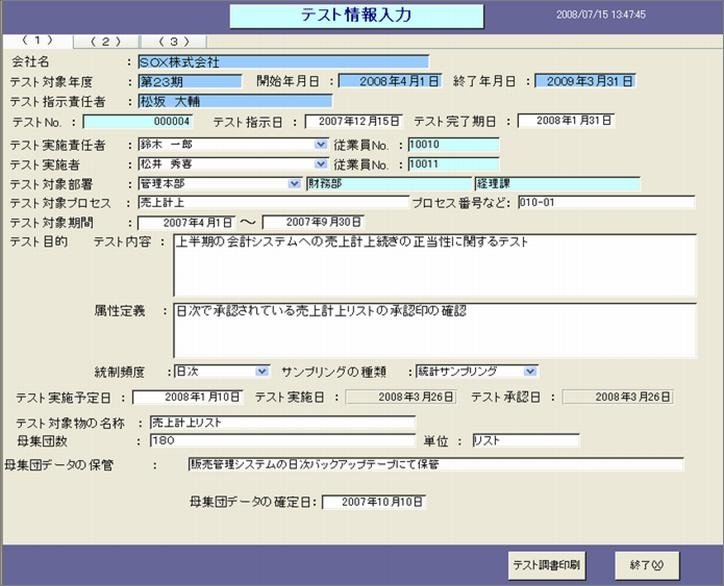Open the テスト実施者 dropdown arrow
The height and width of the screenshot is (586, 724).
320,164
